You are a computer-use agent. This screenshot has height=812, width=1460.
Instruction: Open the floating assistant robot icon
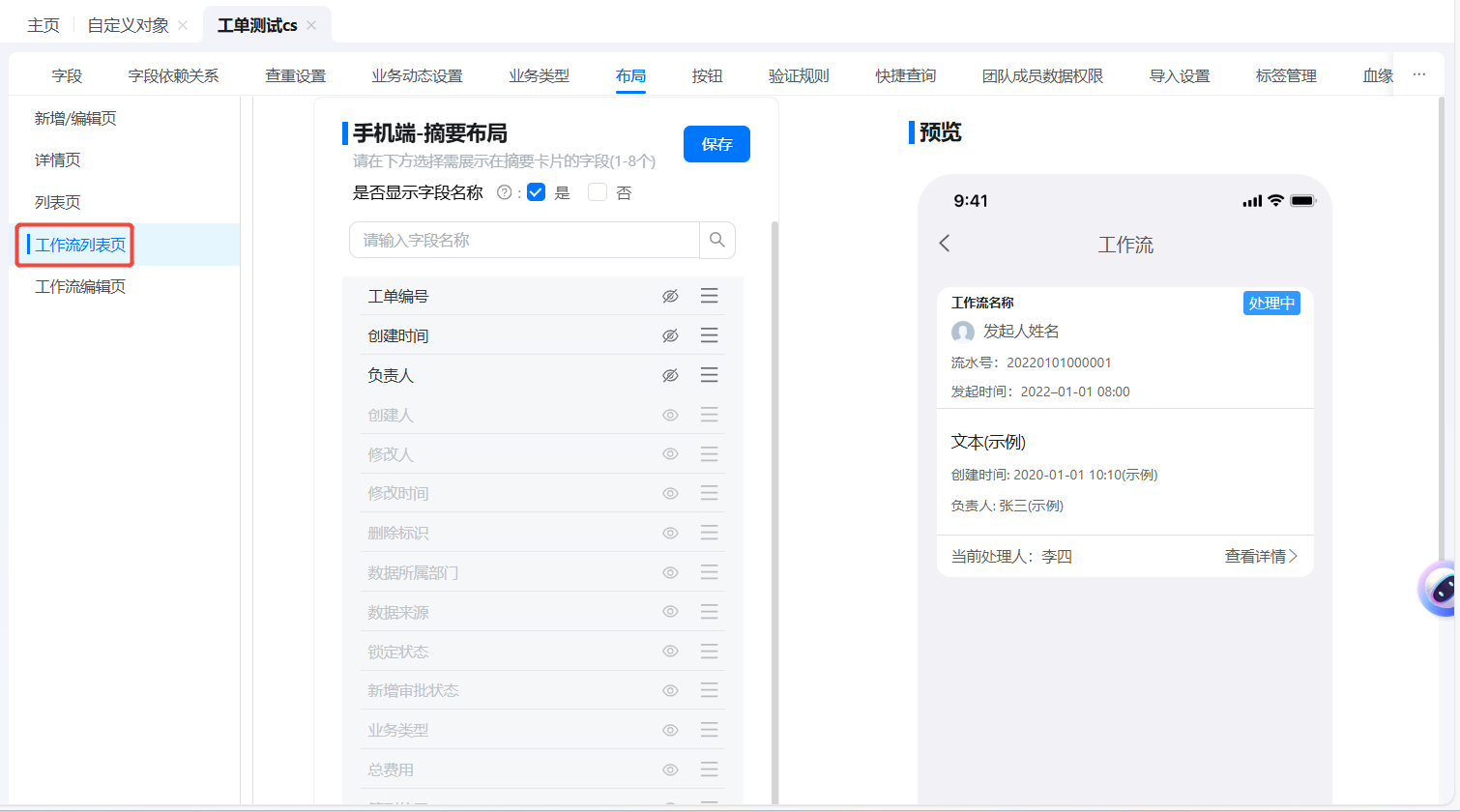[1441, 589]
